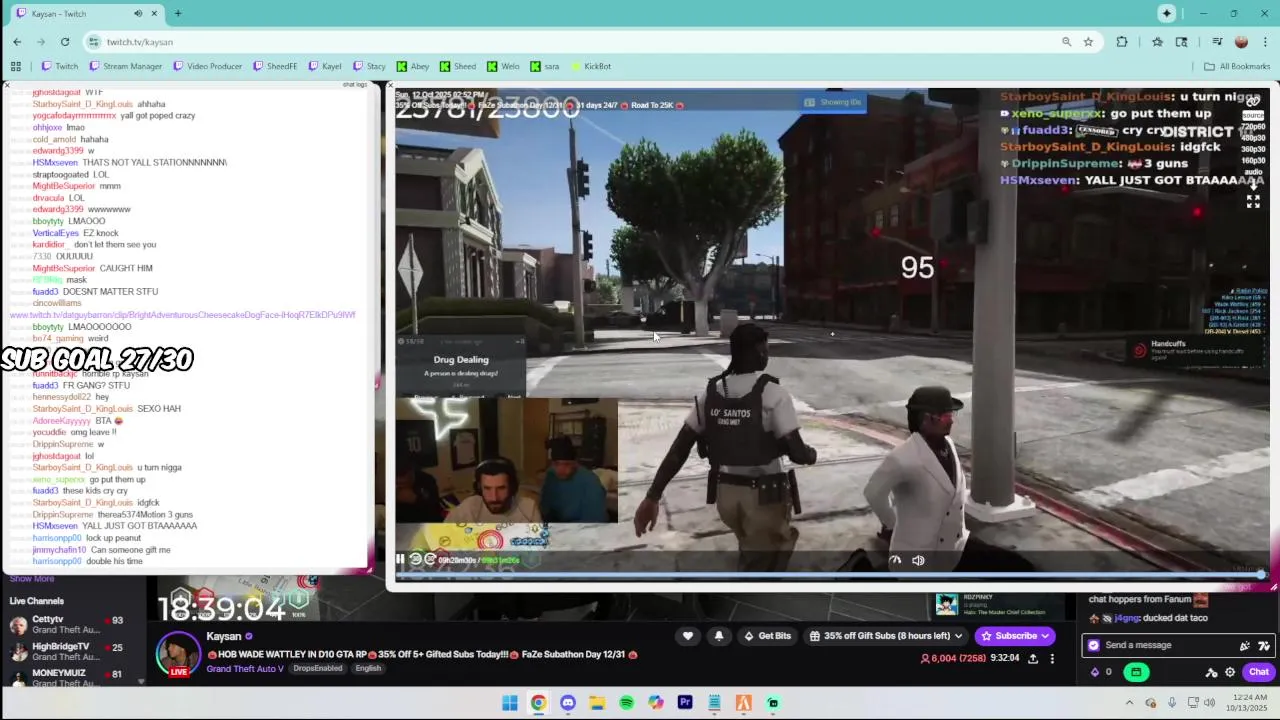Viewport: 1280px width, 720px height.
Task: Click the rewind icon in popout player
Action: pyautogui.click(x=416, y=560)
